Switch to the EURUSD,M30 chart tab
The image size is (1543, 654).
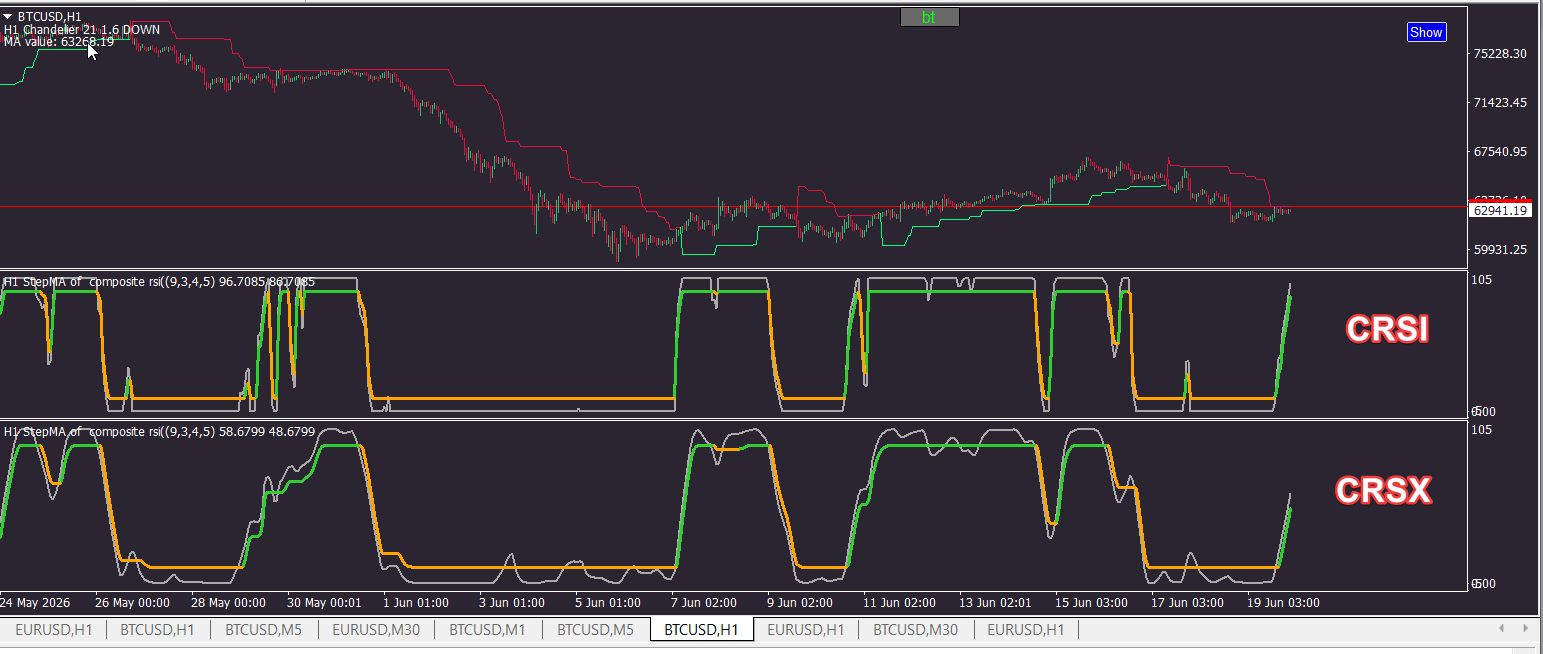[376, 629]
